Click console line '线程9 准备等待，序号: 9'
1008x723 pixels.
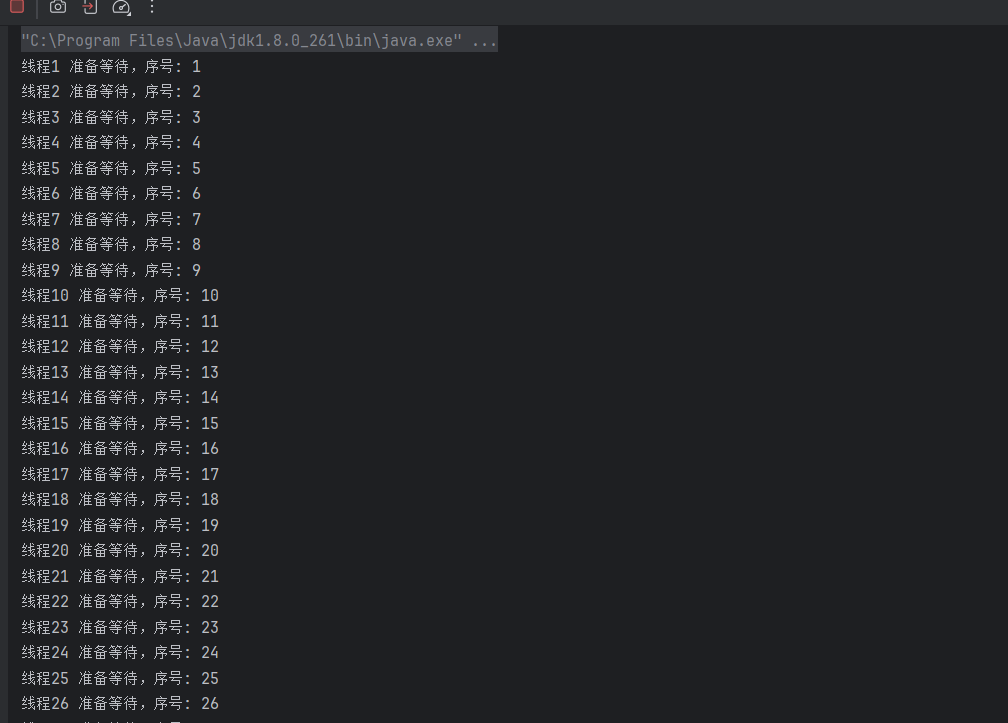tap(111, 270)
